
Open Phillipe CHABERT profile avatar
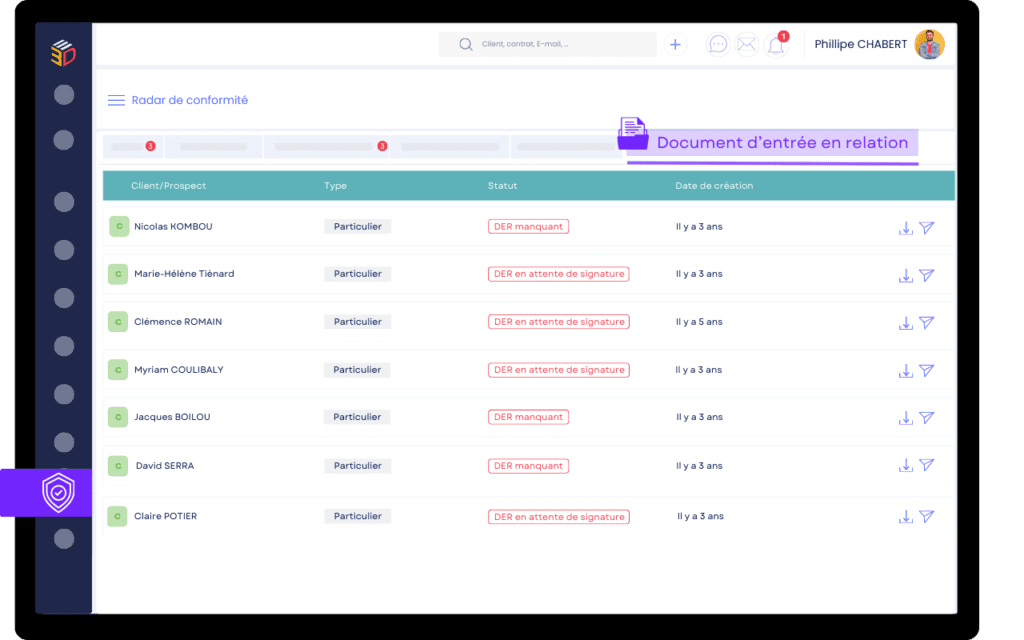[929, 45]
